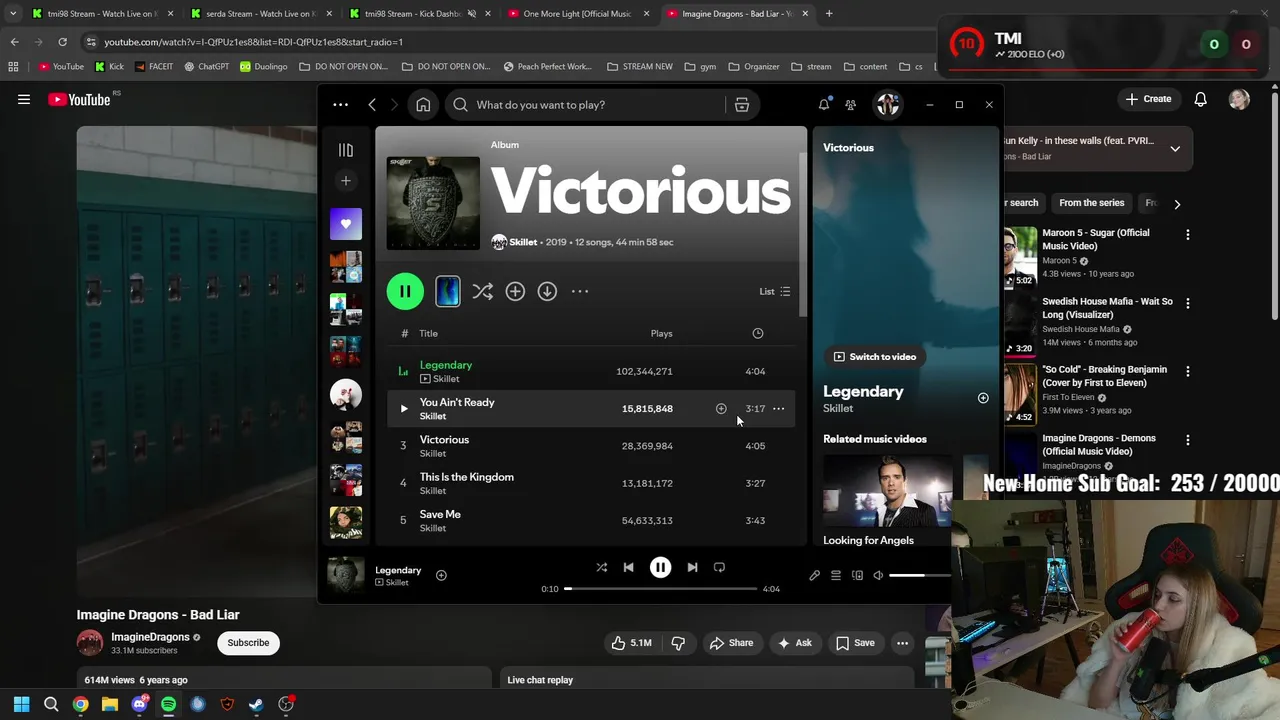Image resolution: width=1280 pixels, height=720 pixels.
Task: Open YouTube hamburger guide menu
Action: [24, 99]
